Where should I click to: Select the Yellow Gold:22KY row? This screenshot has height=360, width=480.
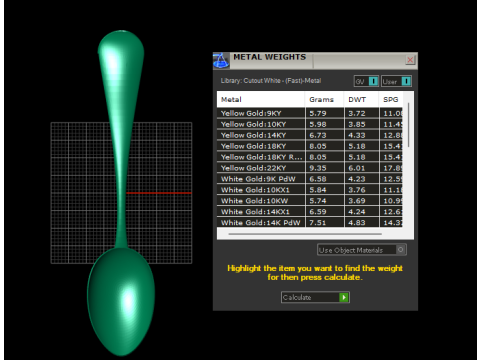(x=310, y=168)
